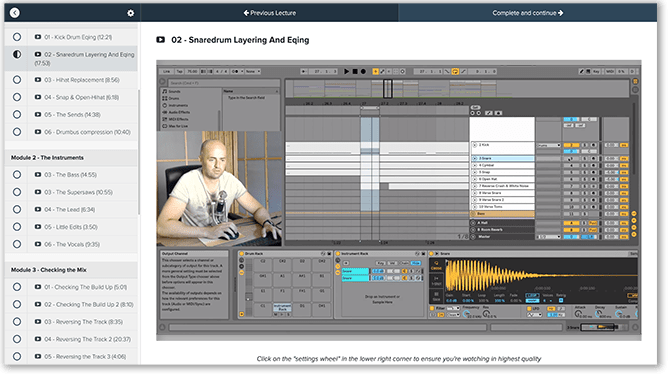Toggle 02 - Snaredrum Layering completion circle
Image resolution: width=672 pixels, height=378 pixels.
click(17, 54)
